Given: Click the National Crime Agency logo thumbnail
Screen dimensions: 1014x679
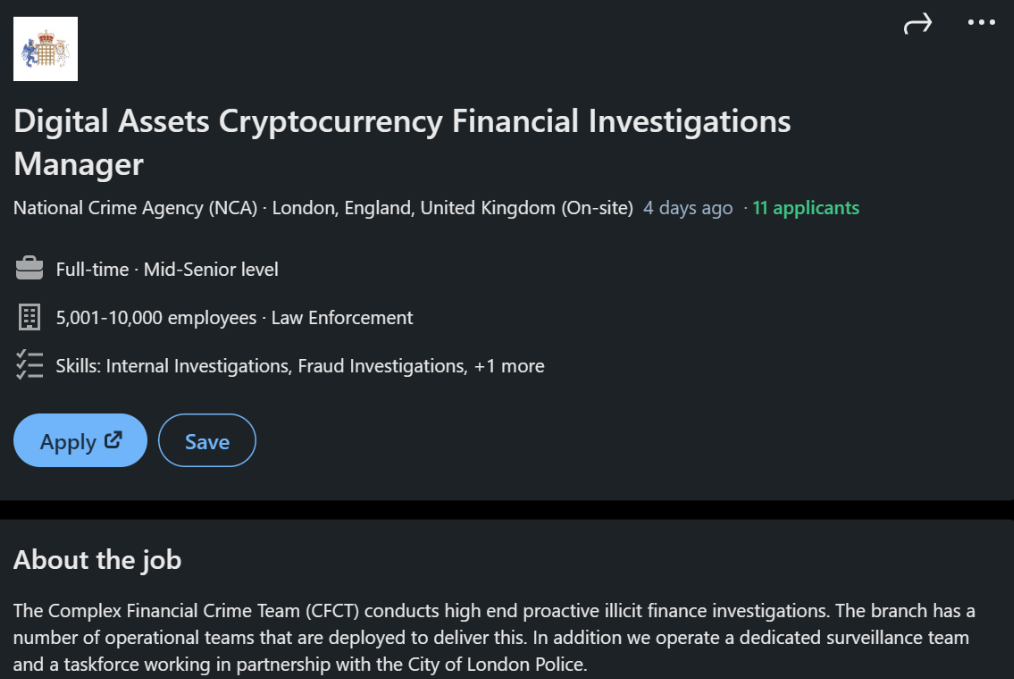Looking at the screenshot, I should (45, 48).
